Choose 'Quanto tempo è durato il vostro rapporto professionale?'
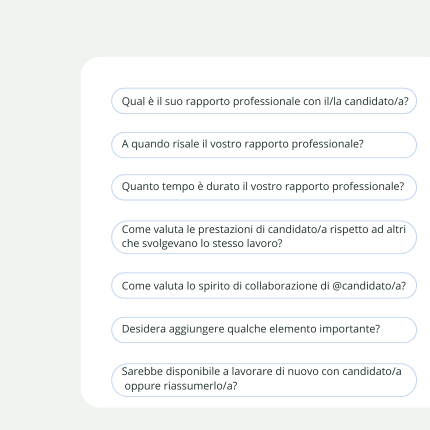Image resolution: width=430 pixels, height=430 pixels. pyautogui.click(x=264, y=187)
